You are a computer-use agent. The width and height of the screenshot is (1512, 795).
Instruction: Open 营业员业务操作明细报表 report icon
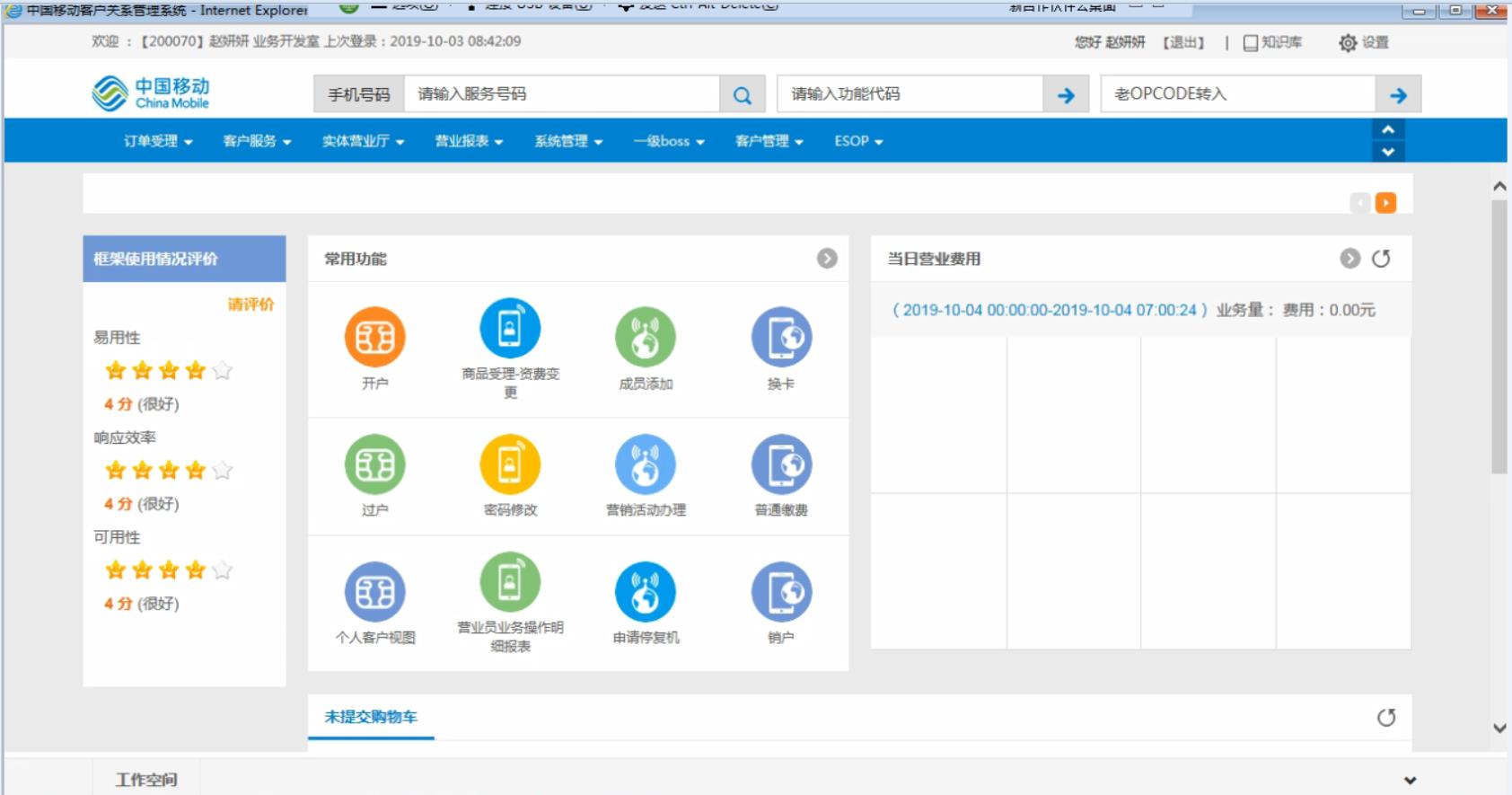510,582
